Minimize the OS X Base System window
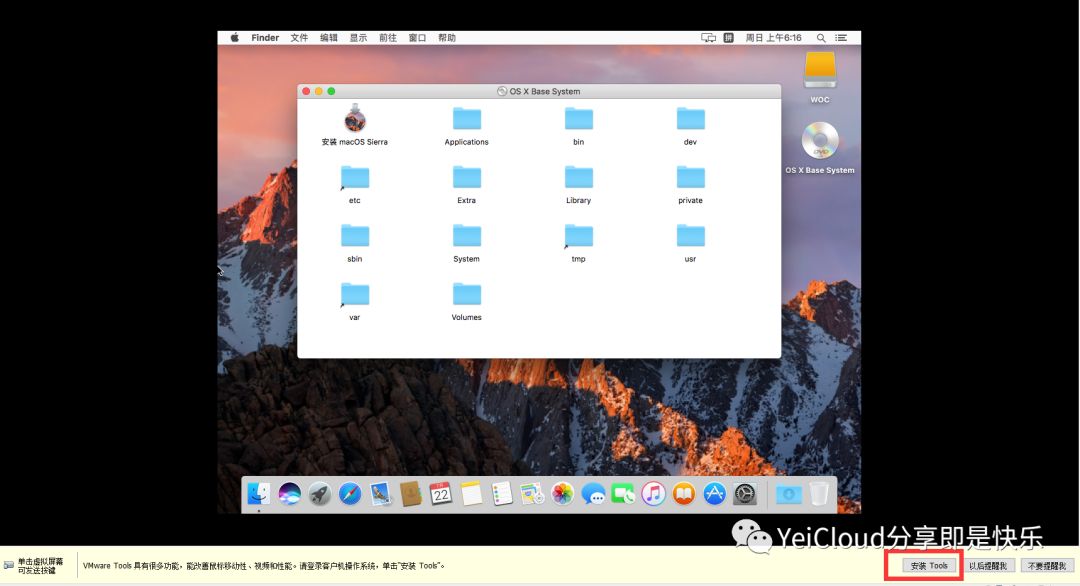The width and height of the screenshot is (1080, 586). coord(319,91)
